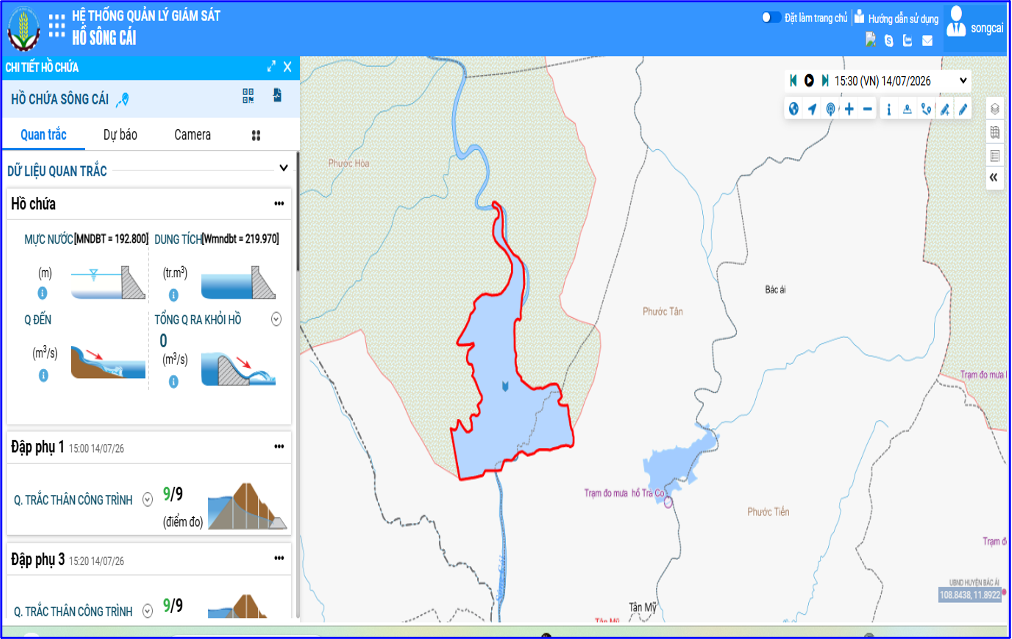
Task: Switch to the 'Quan trắc' tab
Action: click(x=43, y=134)
